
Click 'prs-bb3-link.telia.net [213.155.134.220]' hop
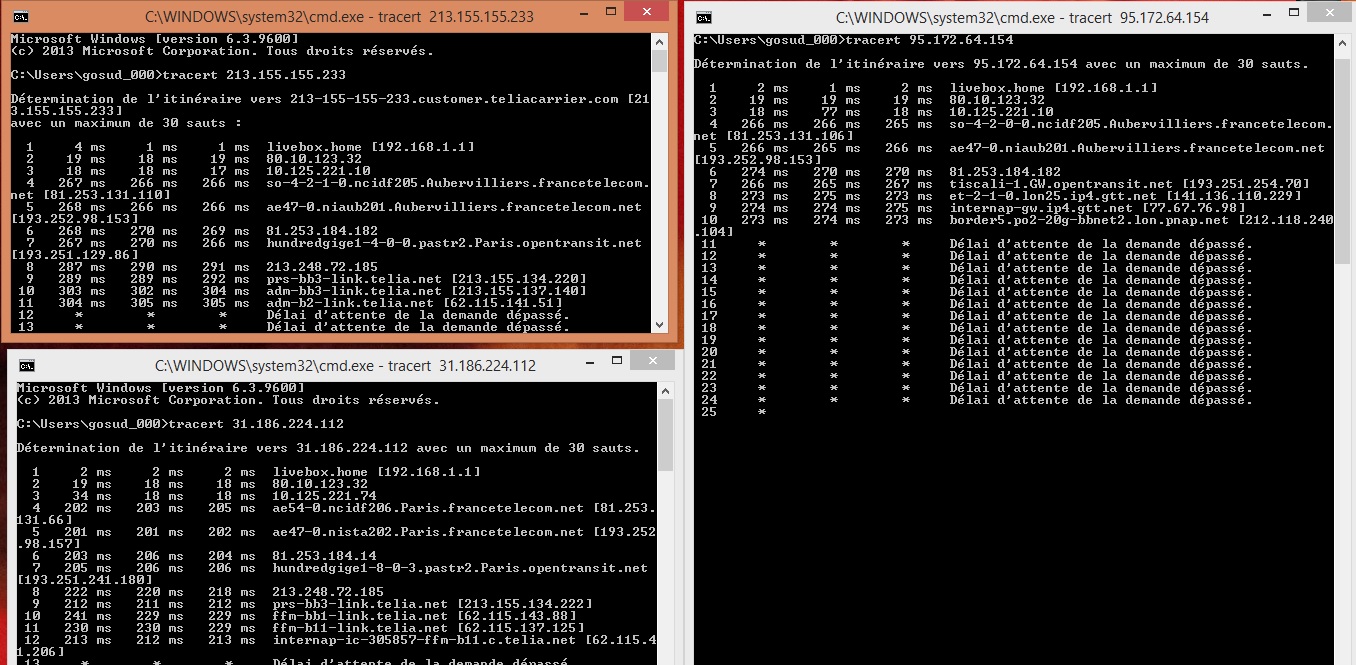pyautogui.click(x=426, y=279)
